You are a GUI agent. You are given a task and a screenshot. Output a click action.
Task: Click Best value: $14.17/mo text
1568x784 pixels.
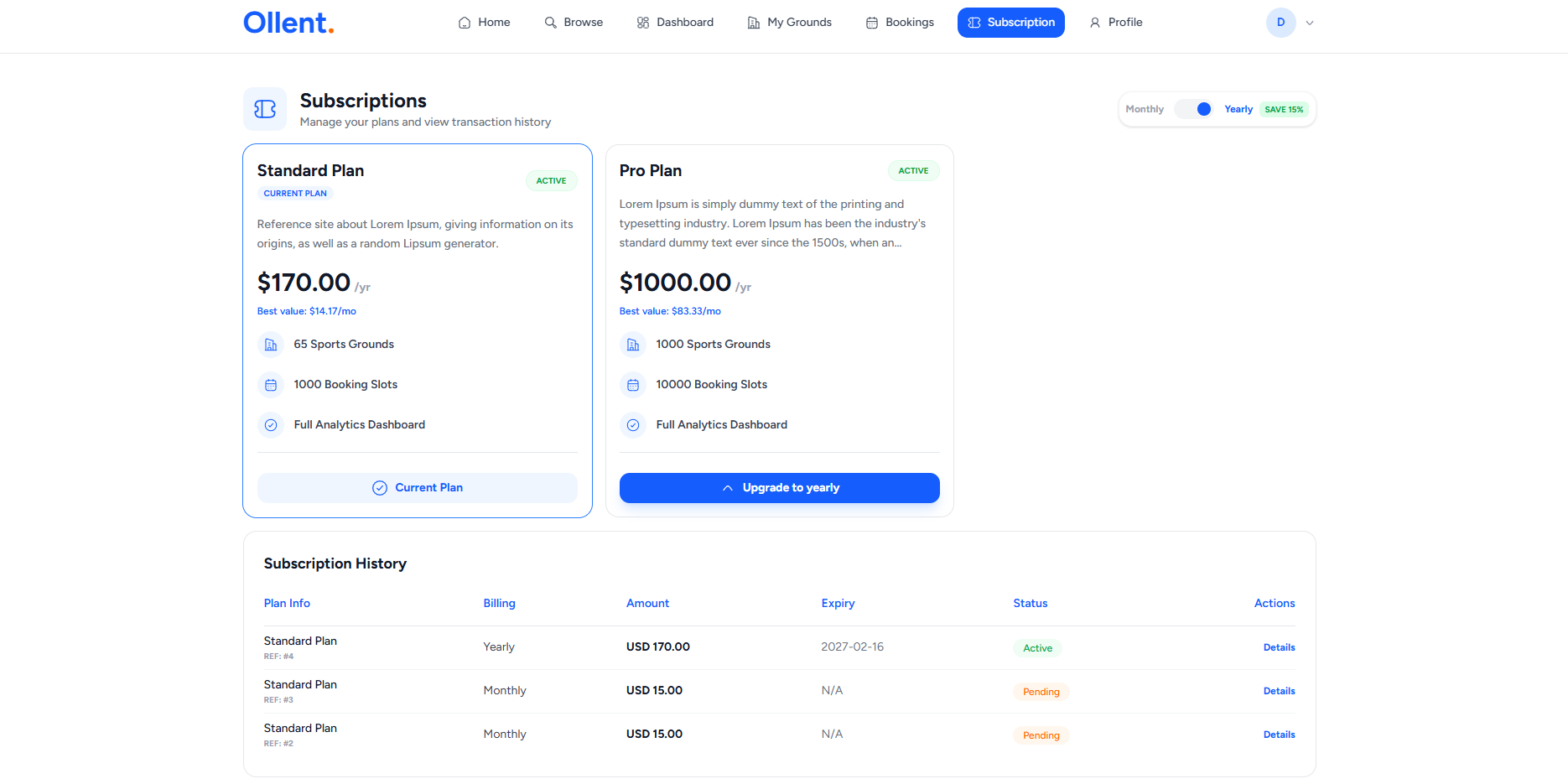pos(307,311)
